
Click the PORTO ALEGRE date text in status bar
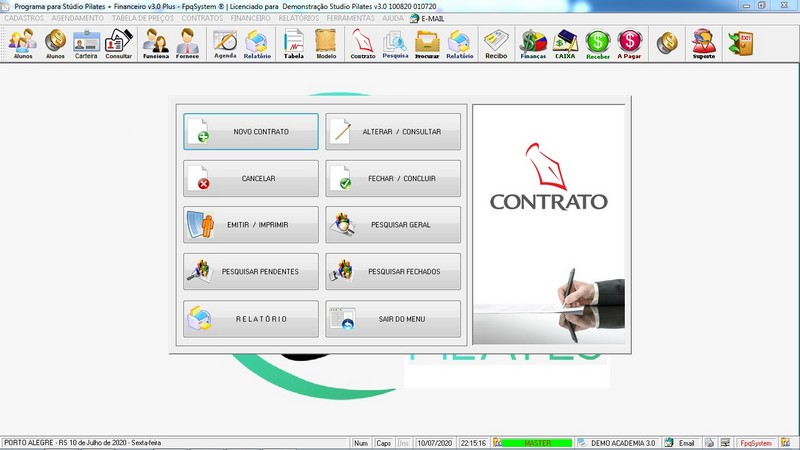[x=83, y=443]
